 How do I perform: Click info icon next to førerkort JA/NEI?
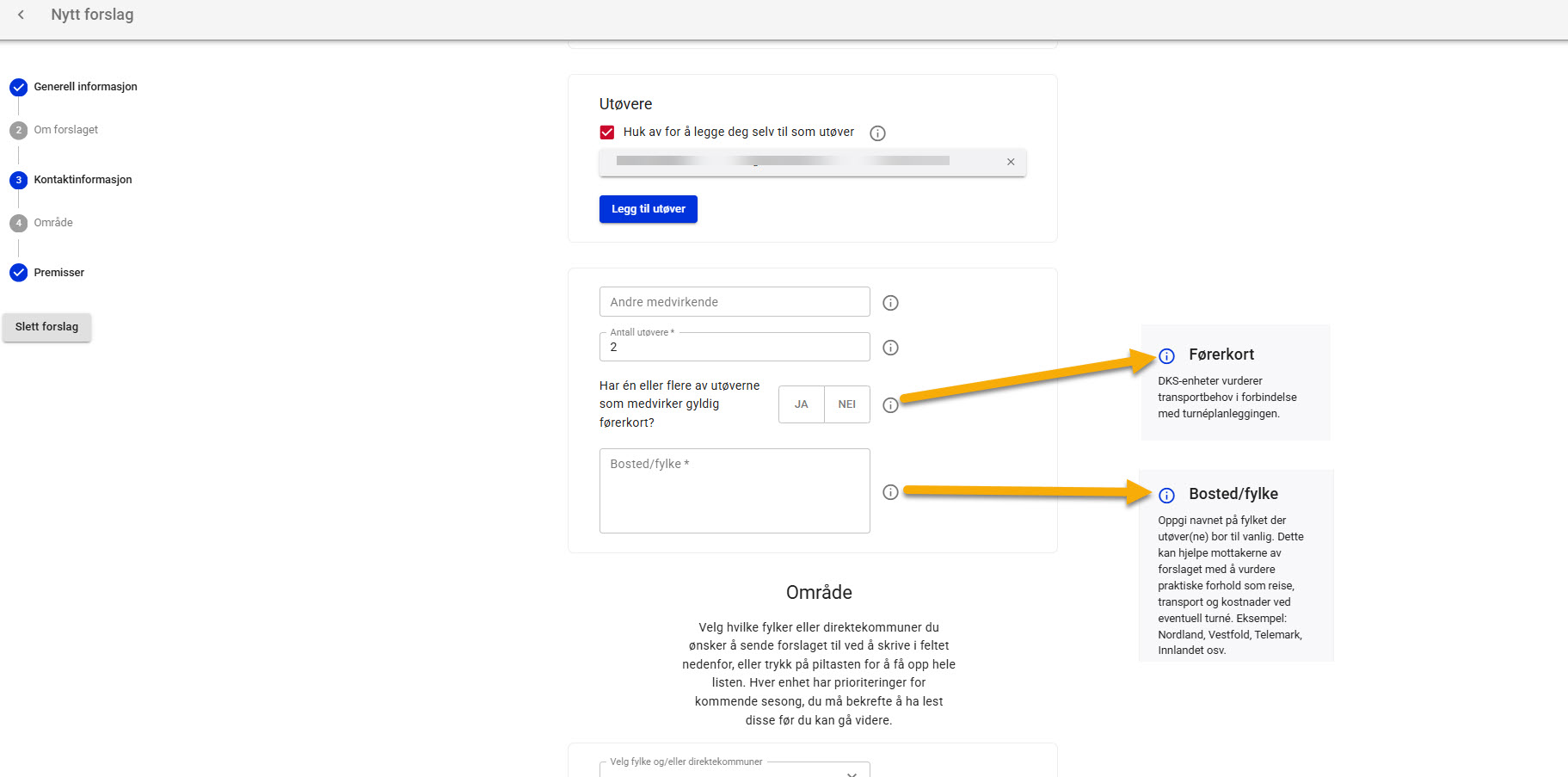coord(890,404)
